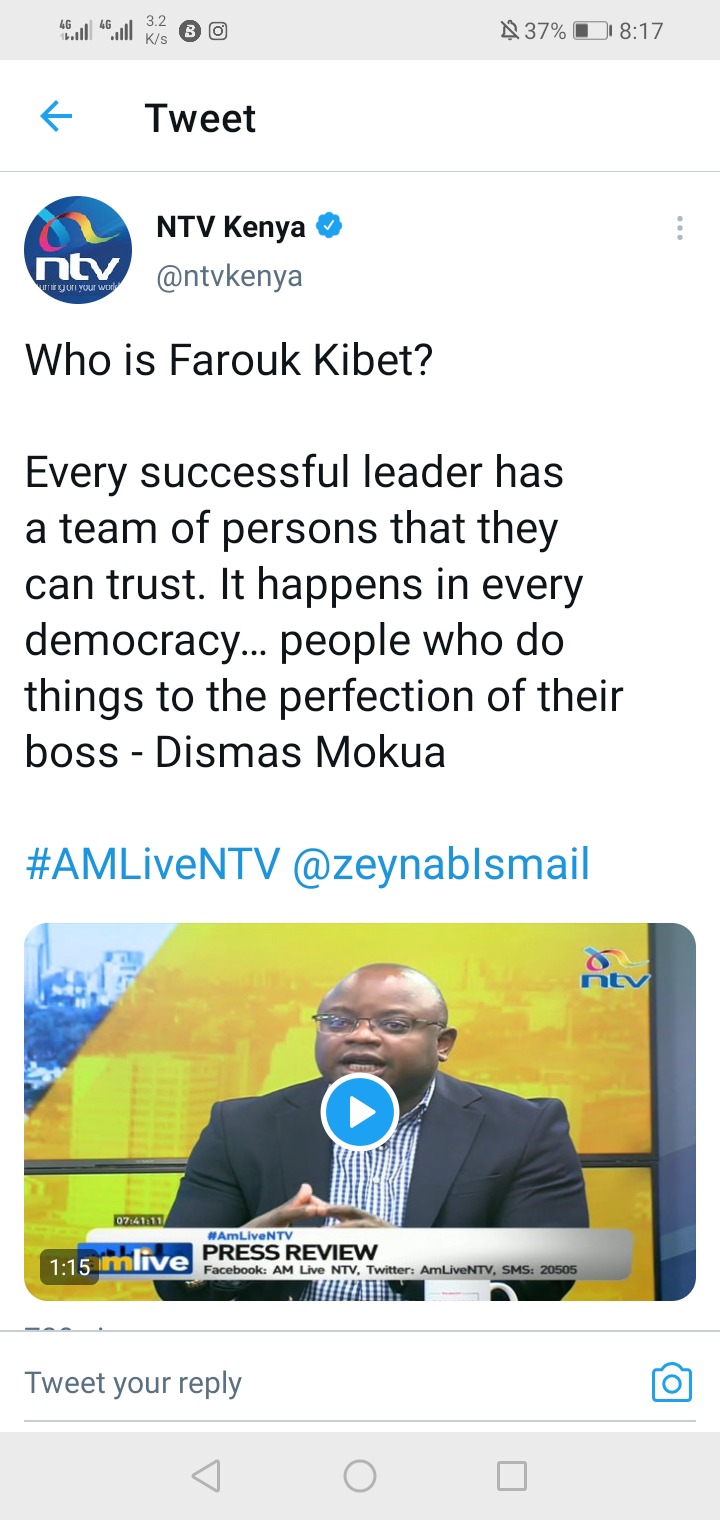Tap the blue verified badge
This screenshot has width=720, height=1520.
pyautogui.click(x=330, y=227)
